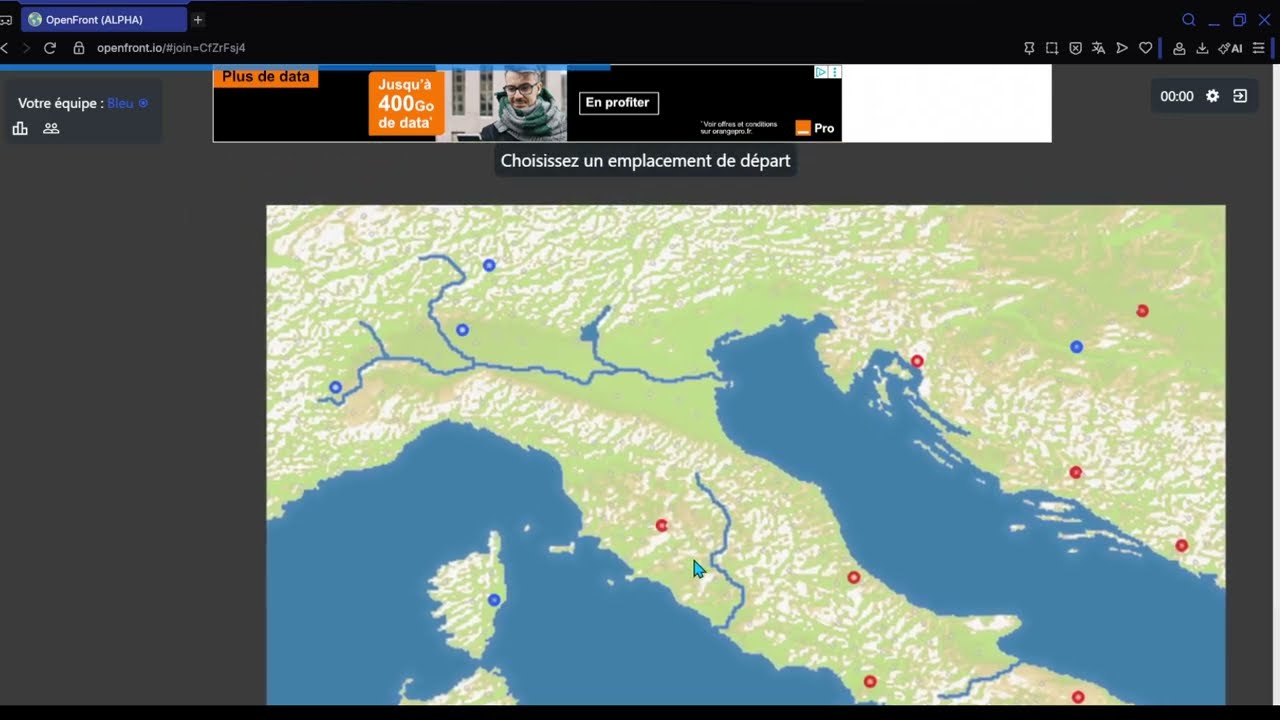Viewport: 1280px width, 720px height.
Task: Click the westernmost blue spawn marker on the river
Action: (336, 387)
